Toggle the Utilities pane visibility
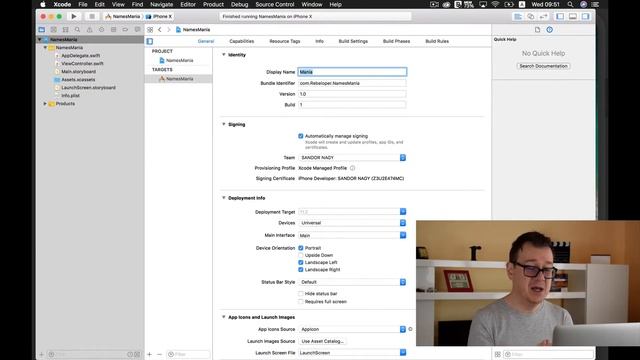 click(x=586, y=16)
